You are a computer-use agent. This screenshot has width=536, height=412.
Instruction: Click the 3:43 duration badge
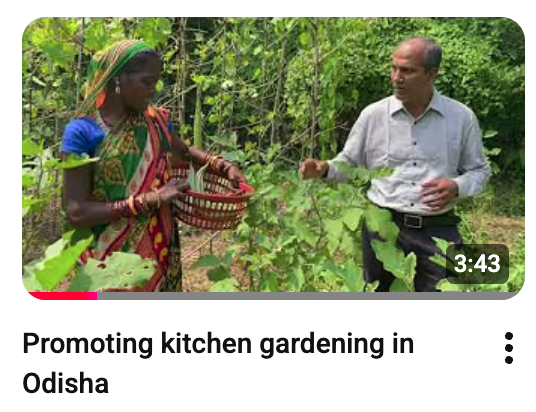click(x=477, y=264)
